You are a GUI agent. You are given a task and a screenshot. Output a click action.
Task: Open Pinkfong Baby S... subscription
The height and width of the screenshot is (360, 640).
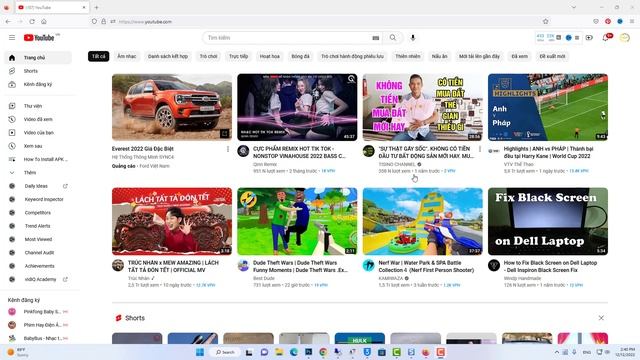pos(38,311)
